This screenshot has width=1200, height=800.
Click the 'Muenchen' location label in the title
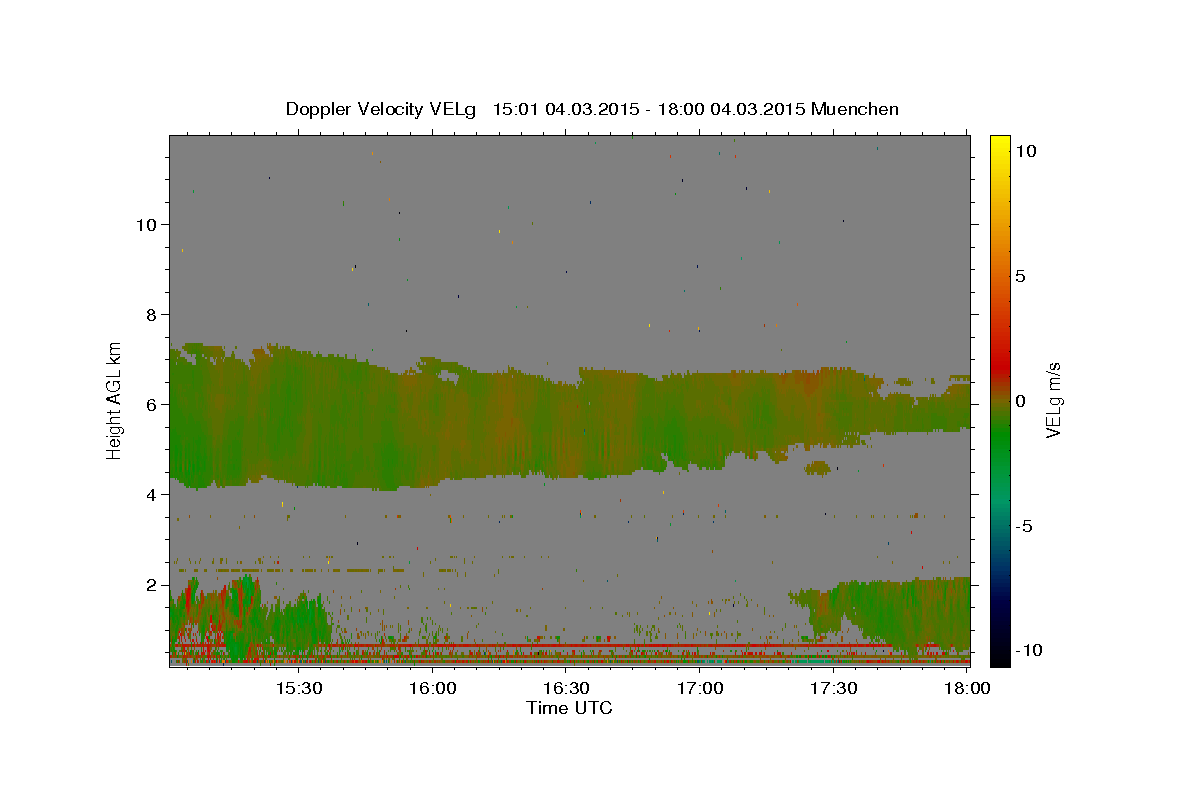tap(855, 109)
